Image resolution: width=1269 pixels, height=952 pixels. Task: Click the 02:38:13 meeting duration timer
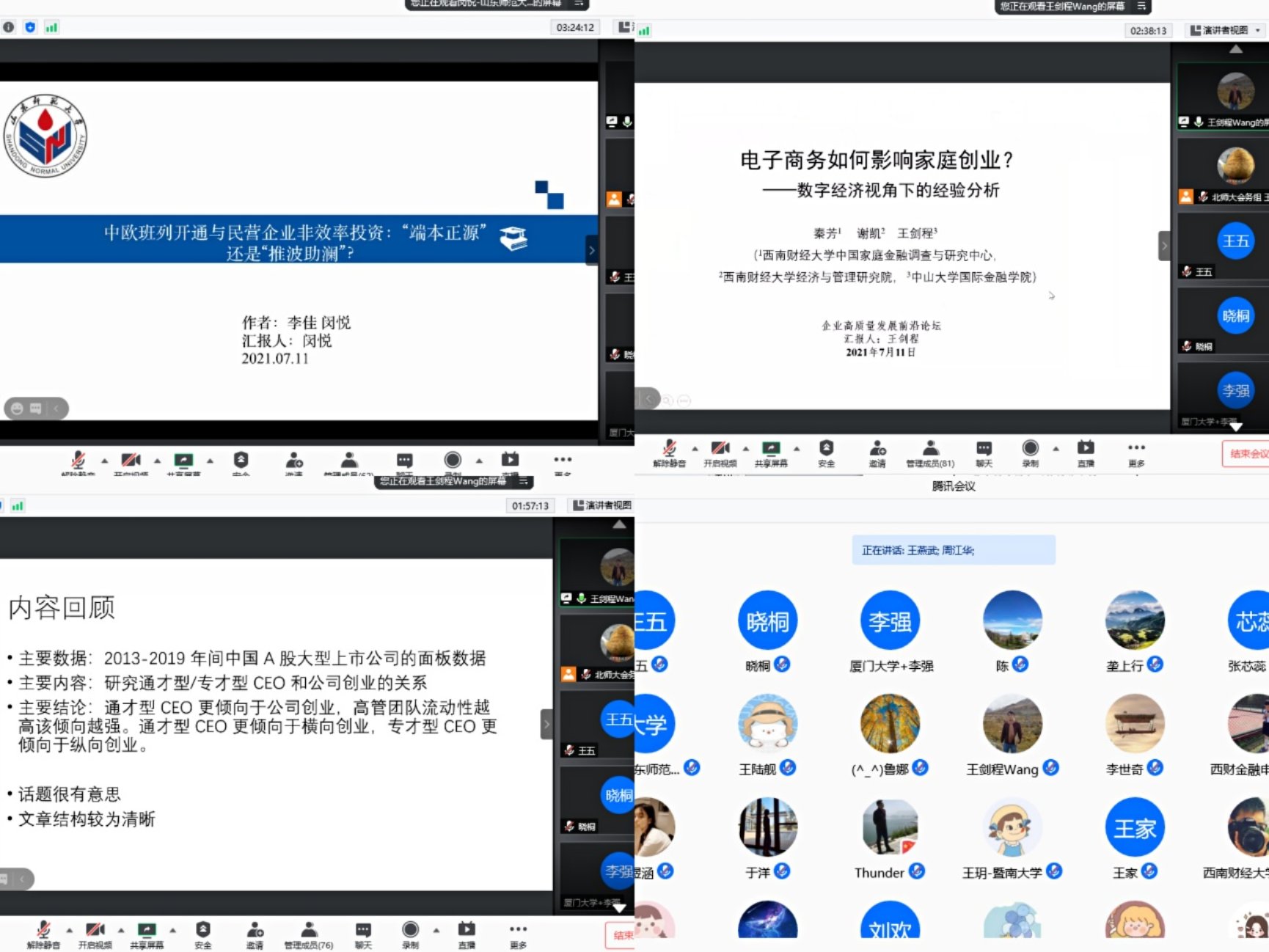(1148, 31)
